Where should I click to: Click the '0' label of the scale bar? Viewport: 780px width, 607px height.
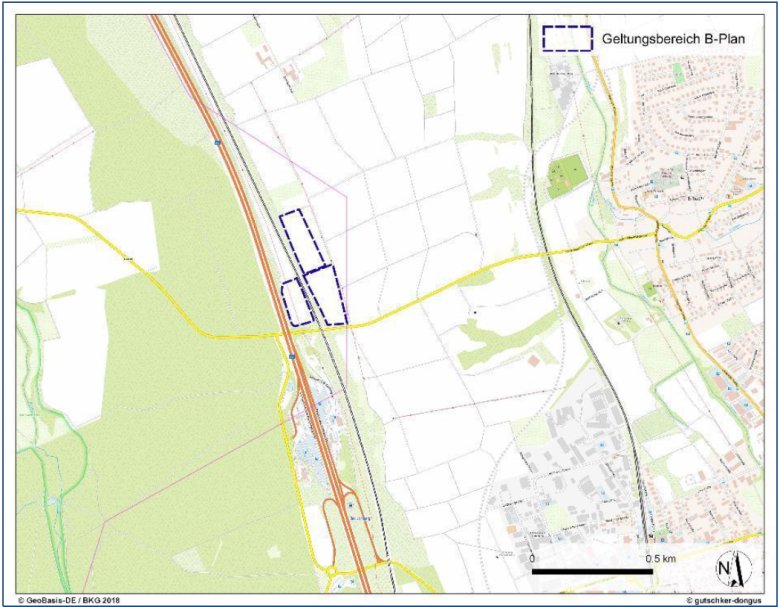pyautogui.click(x=533, y=557)
